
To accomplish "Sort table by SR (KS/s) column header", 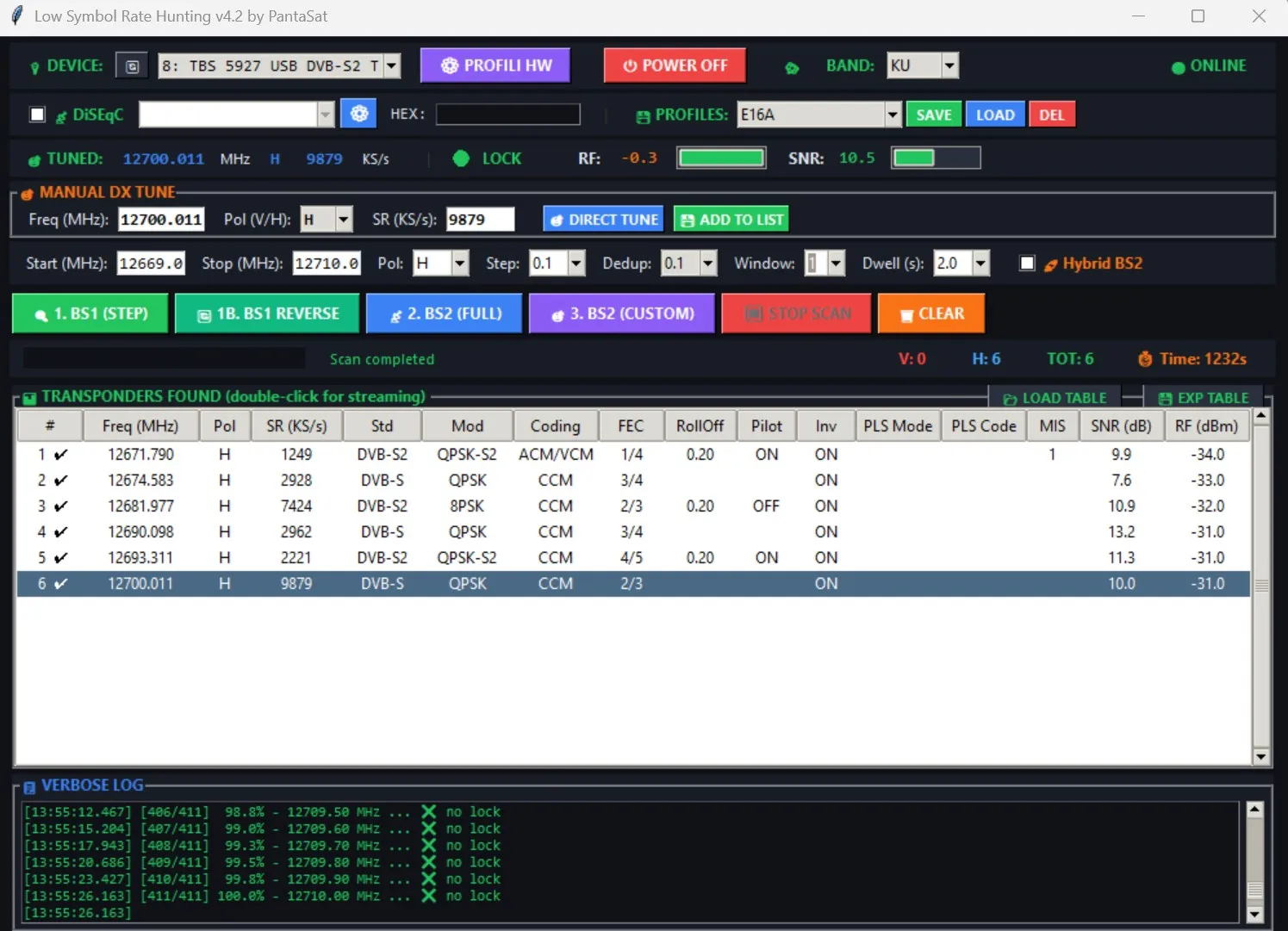I will 296,426.
